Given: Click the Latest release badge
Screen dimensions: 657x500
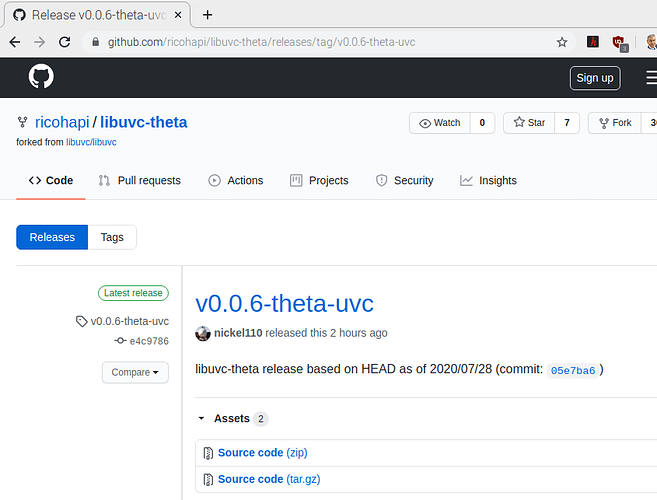Looking at the screenshot, I should [133, 293].
